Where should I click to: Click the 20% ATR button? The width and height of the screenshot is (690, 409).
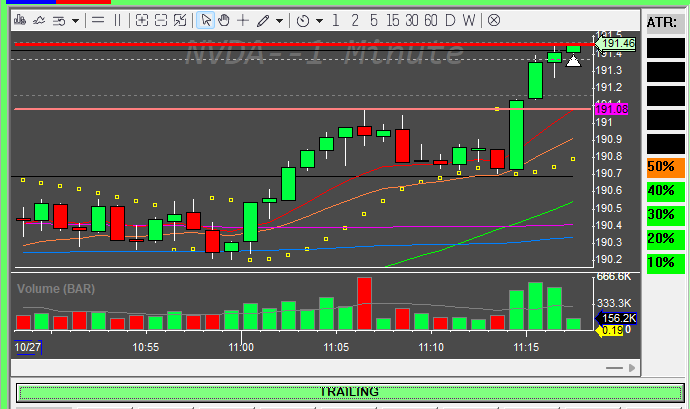(x=666, y=239)
